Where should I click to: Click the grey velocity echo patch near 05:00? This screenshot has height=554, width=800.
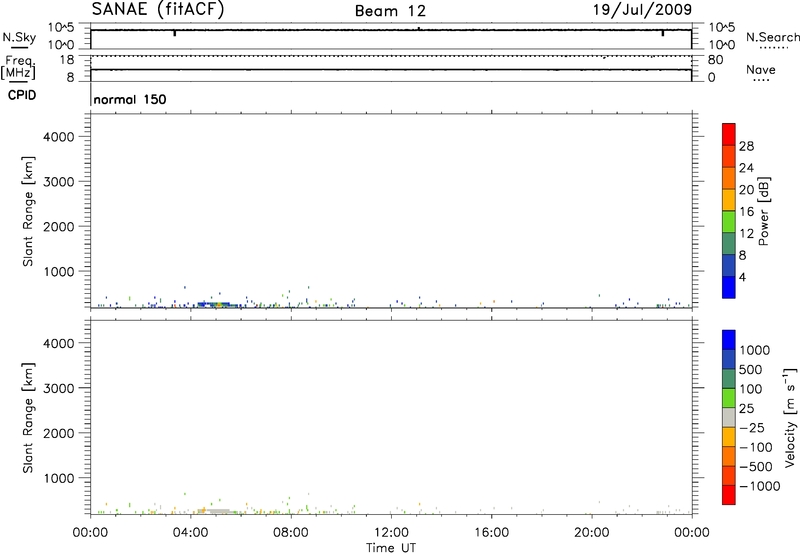(x=218, y=511)
